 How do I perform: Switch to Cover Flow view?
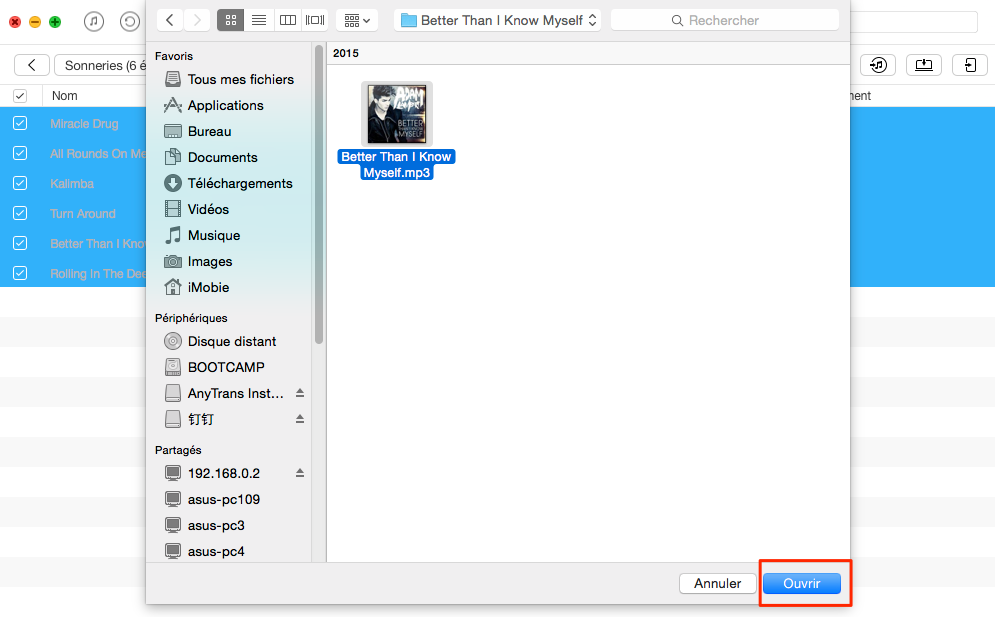pos(315,20)
